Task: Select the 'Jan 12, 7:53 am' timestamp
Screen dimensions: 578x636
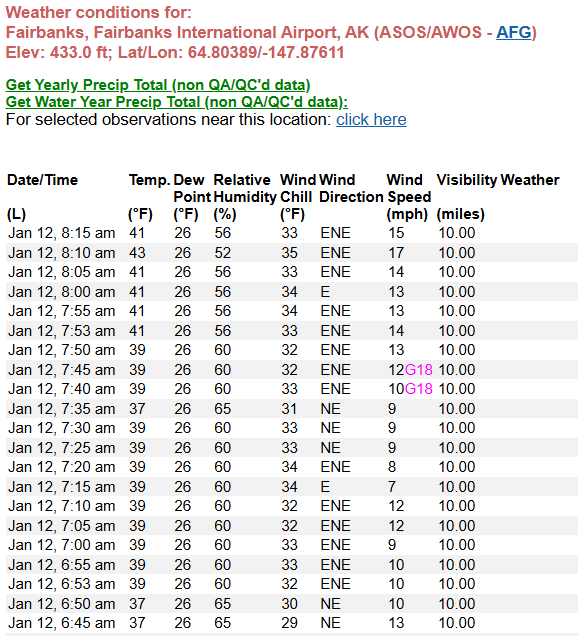Action: (x=62, y=331)
